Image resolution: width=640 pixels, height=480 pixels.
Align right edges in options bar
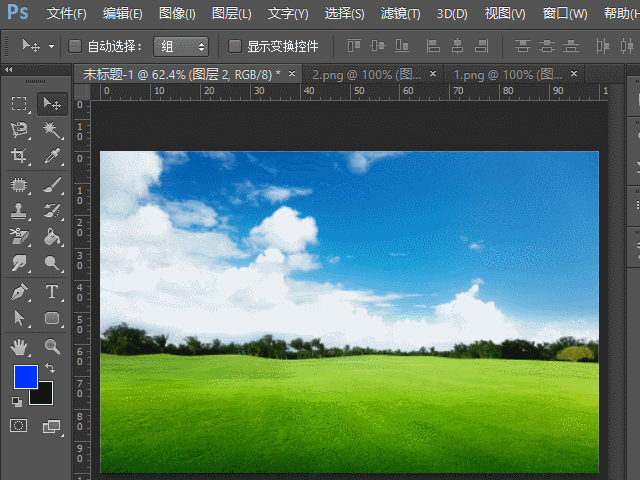pyautogui.click(x=482, y=46)
